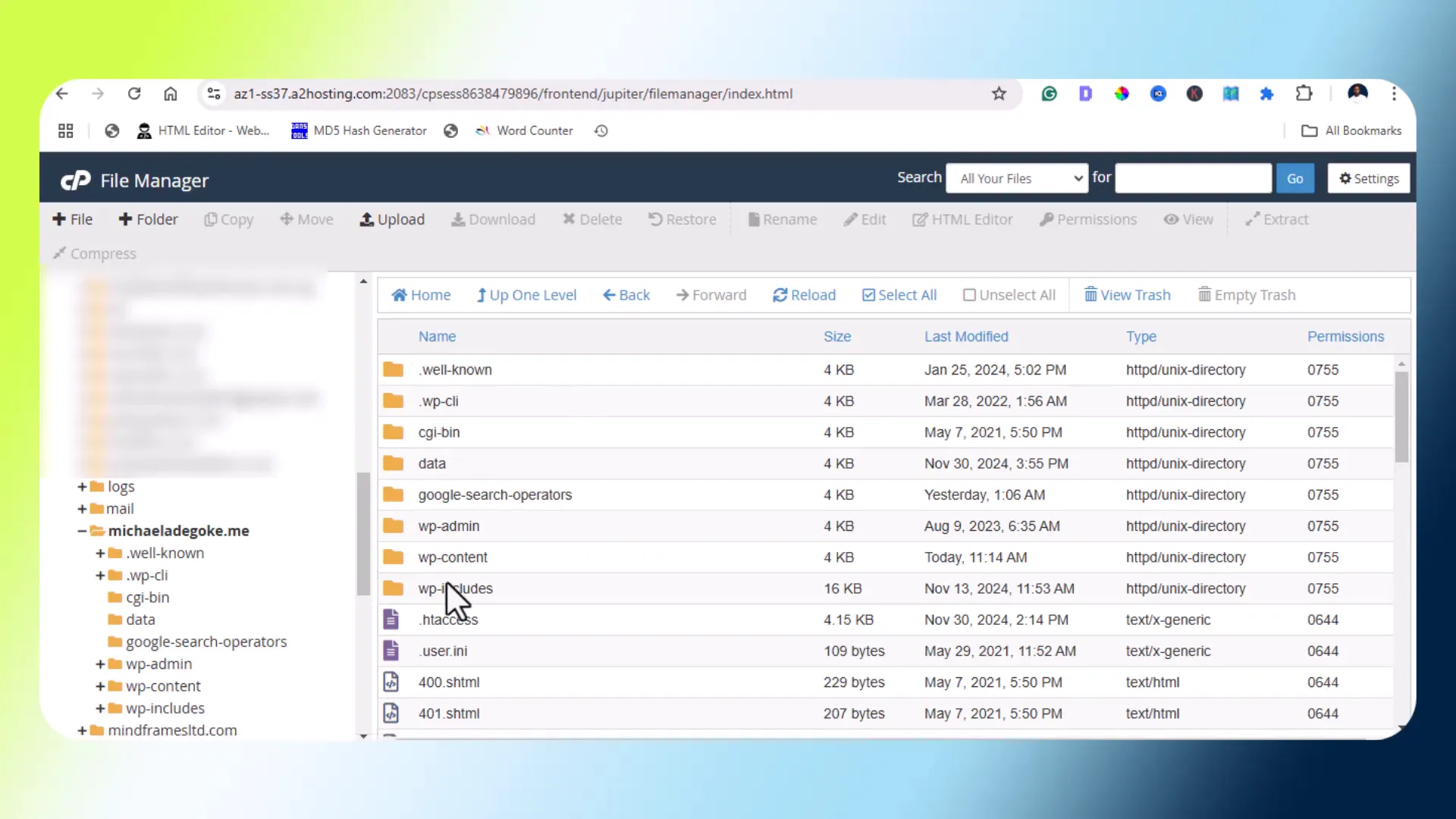Collapse michaeladegoke.me tree node
This screenshot has width=1456, height=819.
tap(82, 531)
